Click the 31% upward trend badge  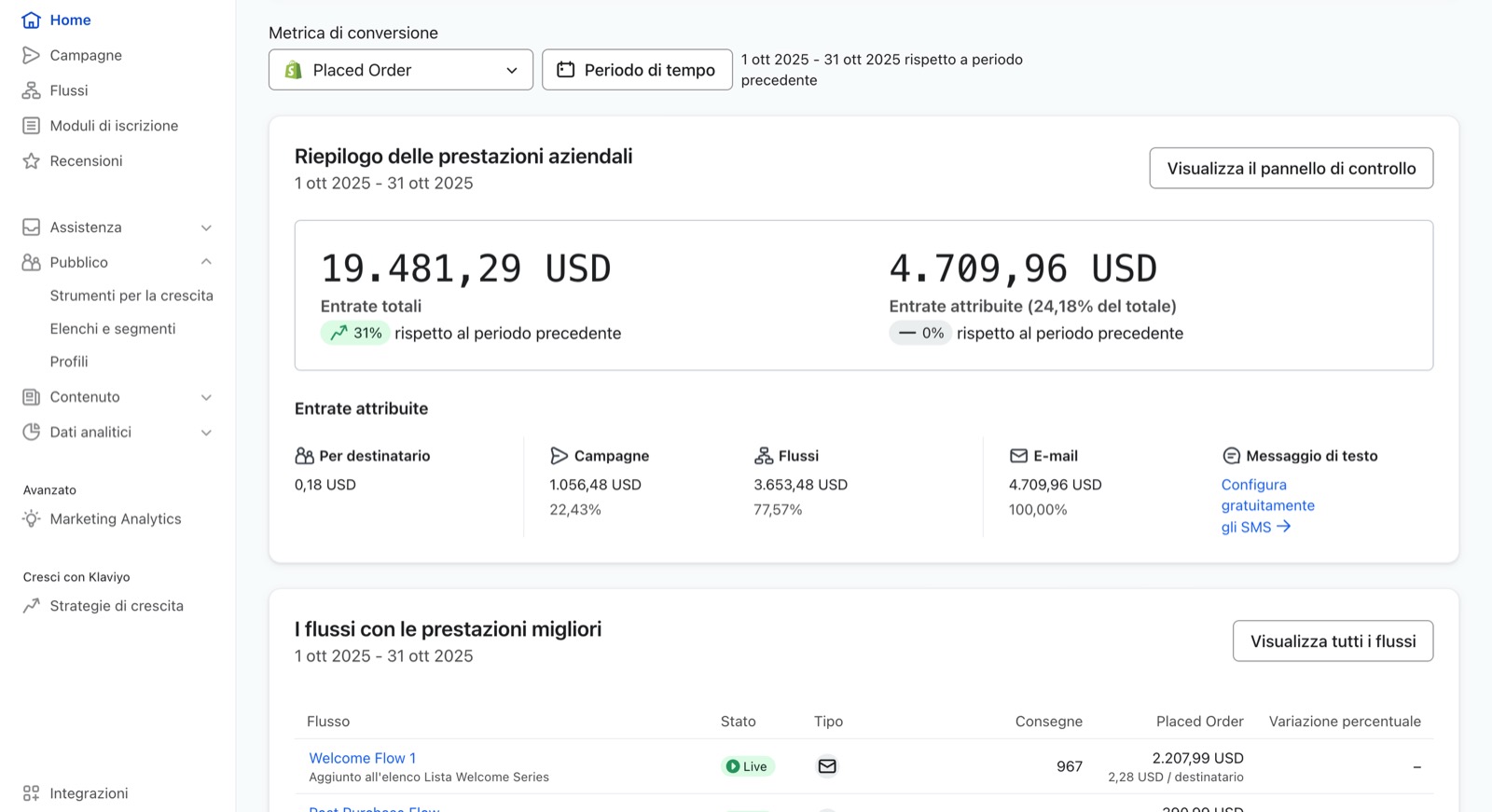pyautogui.click(x=354, y=334)
